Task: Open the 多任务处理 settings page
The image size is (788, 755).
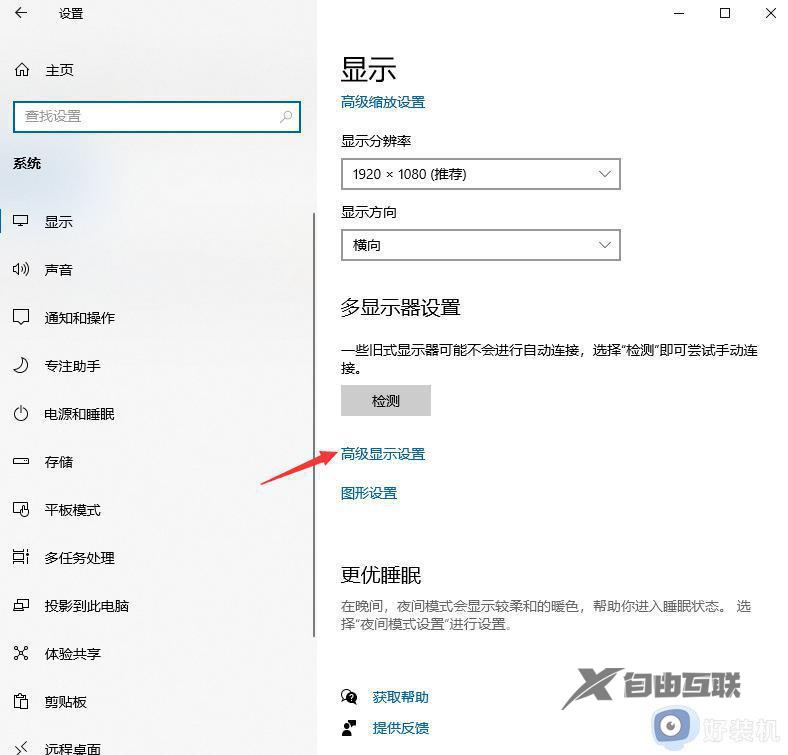Action: 79,558
